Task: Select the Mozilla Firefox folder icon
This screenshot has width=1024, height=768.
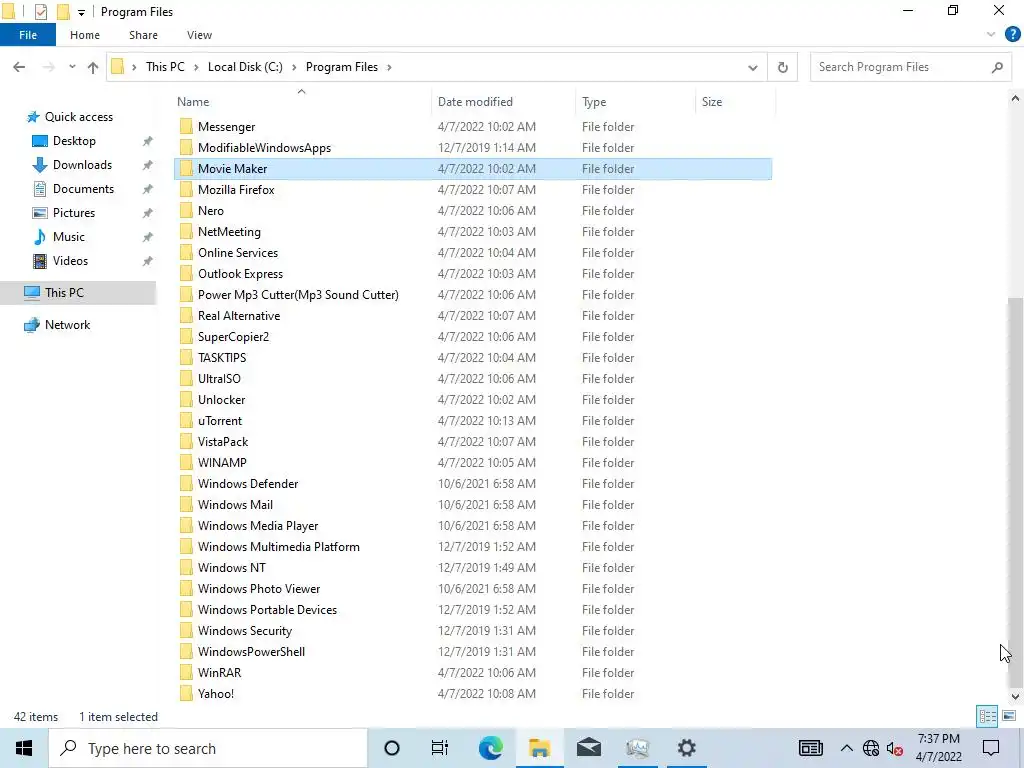Action: pyautogui.click(x=186, y=189)
